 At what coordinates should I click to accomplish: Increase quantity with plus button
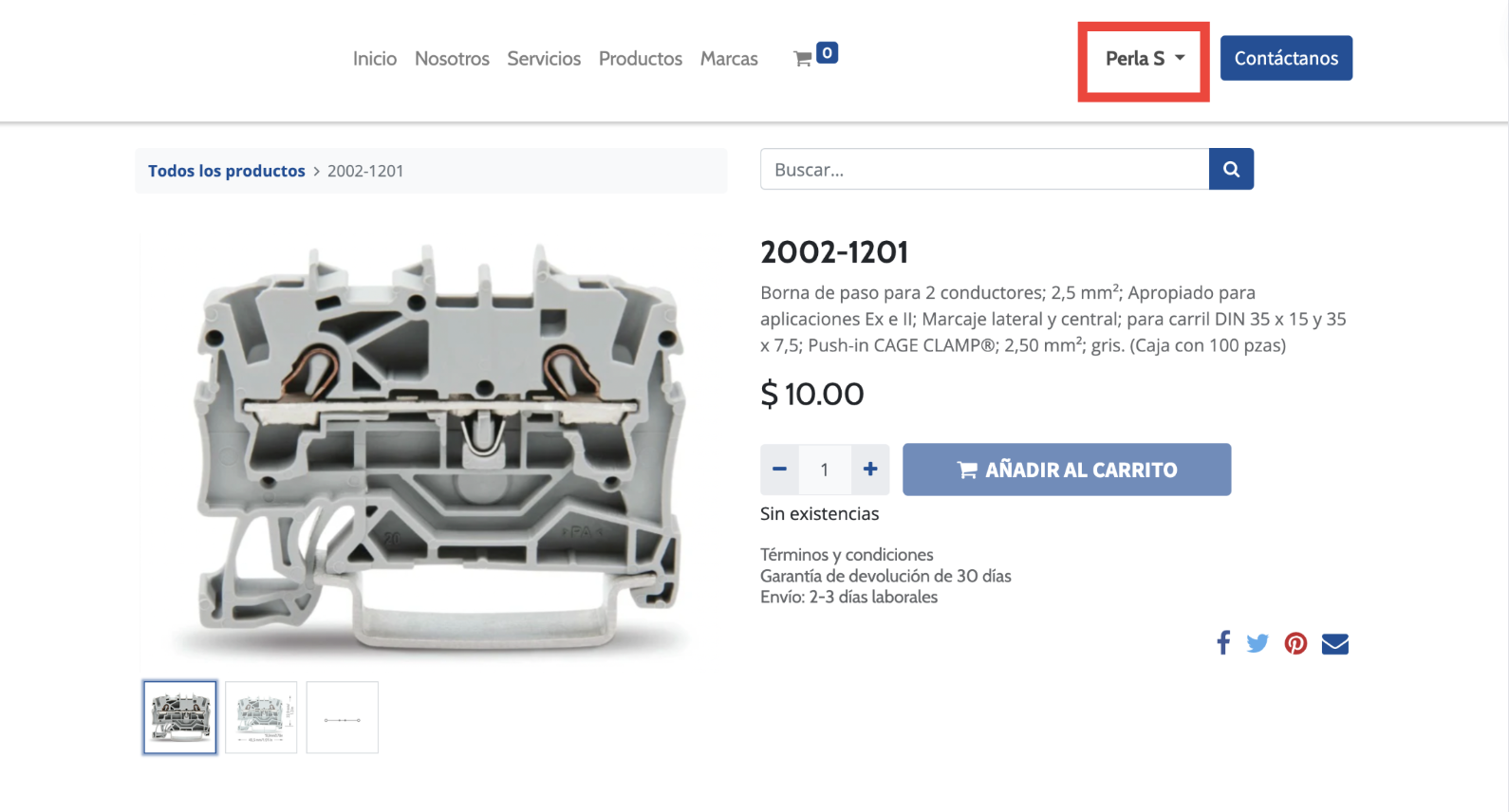click(x=870, y=470)
